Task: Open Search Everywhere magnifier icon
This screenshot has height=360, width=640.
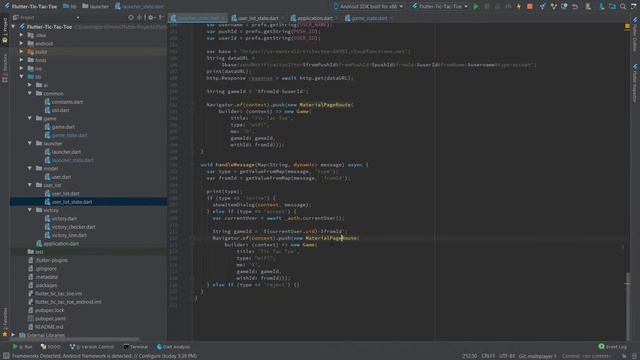Action: pos(623,7)
